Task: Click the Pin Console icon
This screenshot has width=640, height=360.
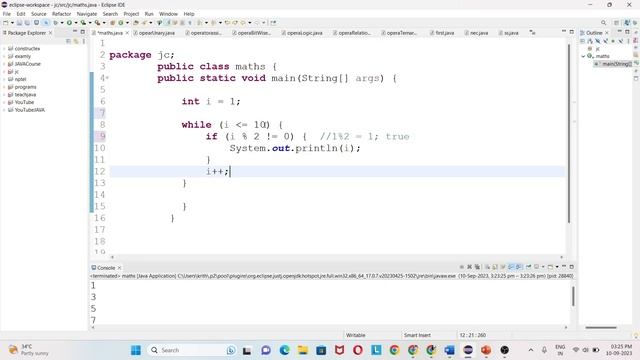Action: click(529, 267)
